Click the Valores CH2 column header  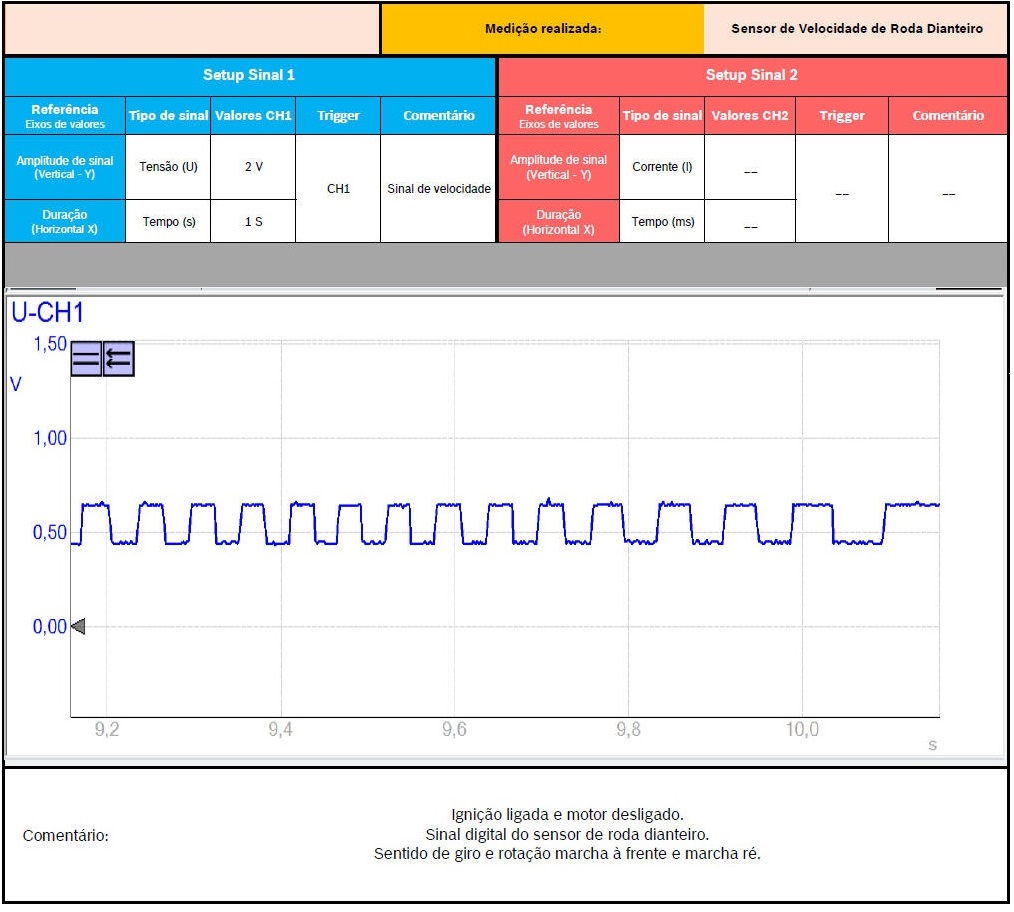[749, 116]
